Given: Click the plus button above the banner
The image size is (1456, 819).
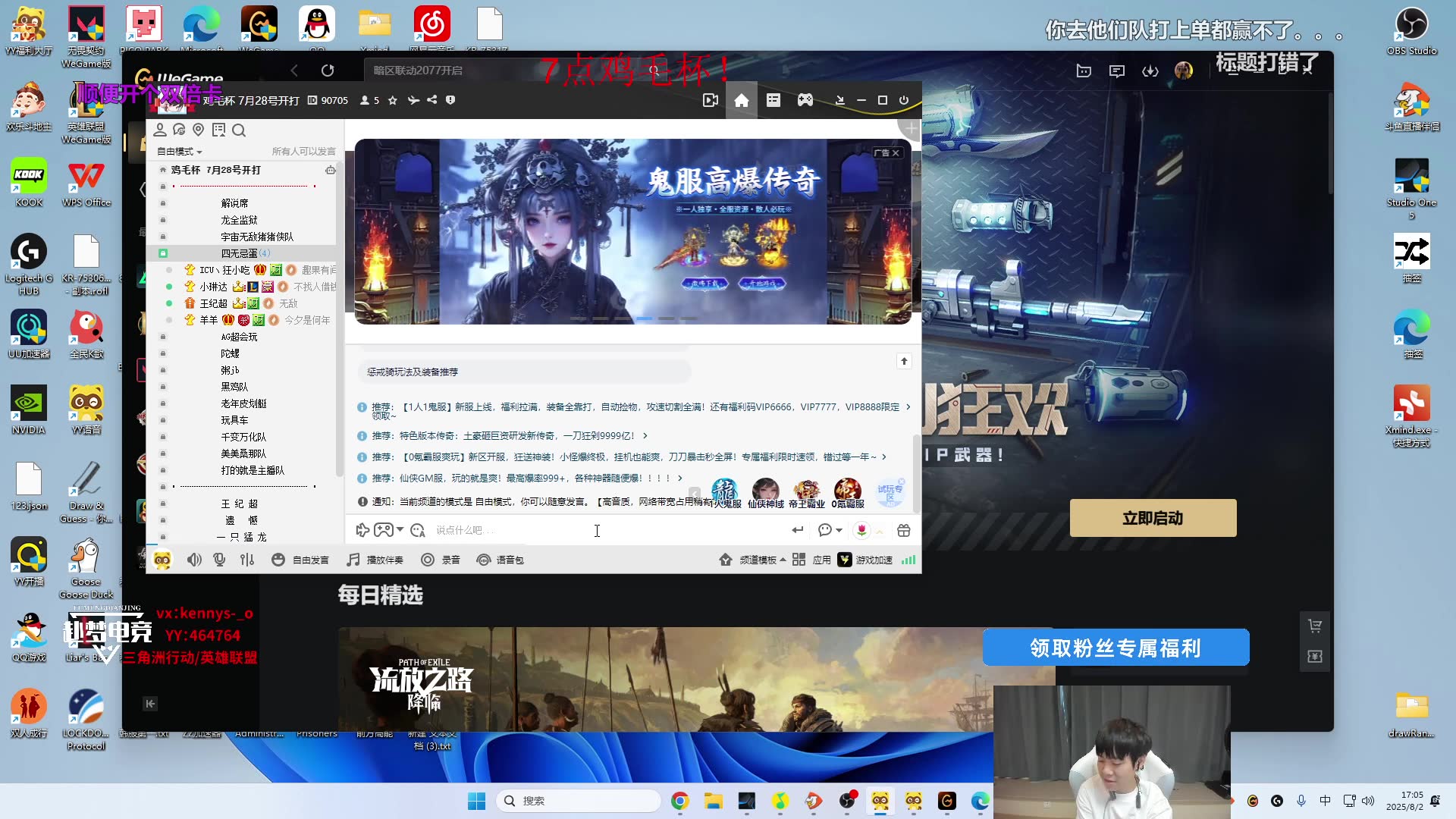Looking at the screenshot, I should pyautogui.click(x=911, y=129).
